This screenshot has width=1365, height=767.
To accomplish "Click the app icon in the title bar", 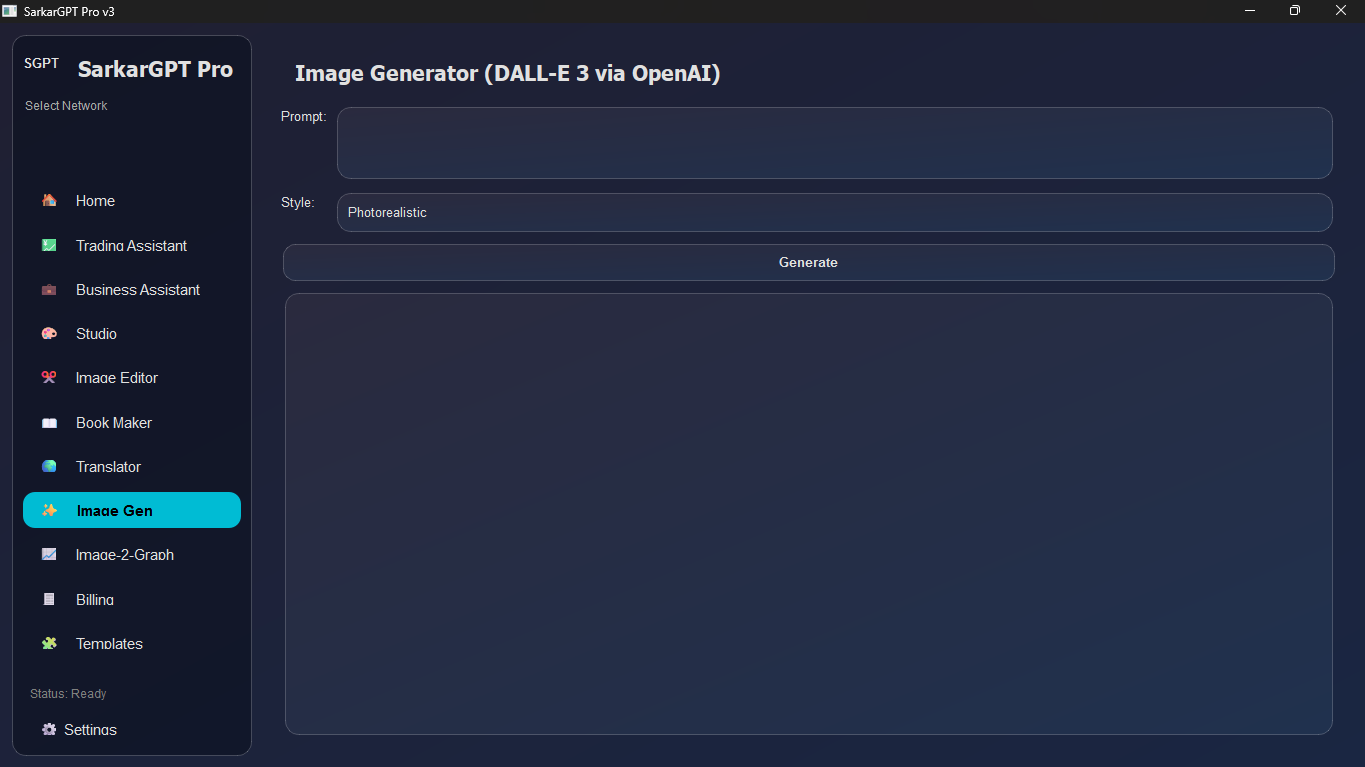I will (x=10, y=10).
